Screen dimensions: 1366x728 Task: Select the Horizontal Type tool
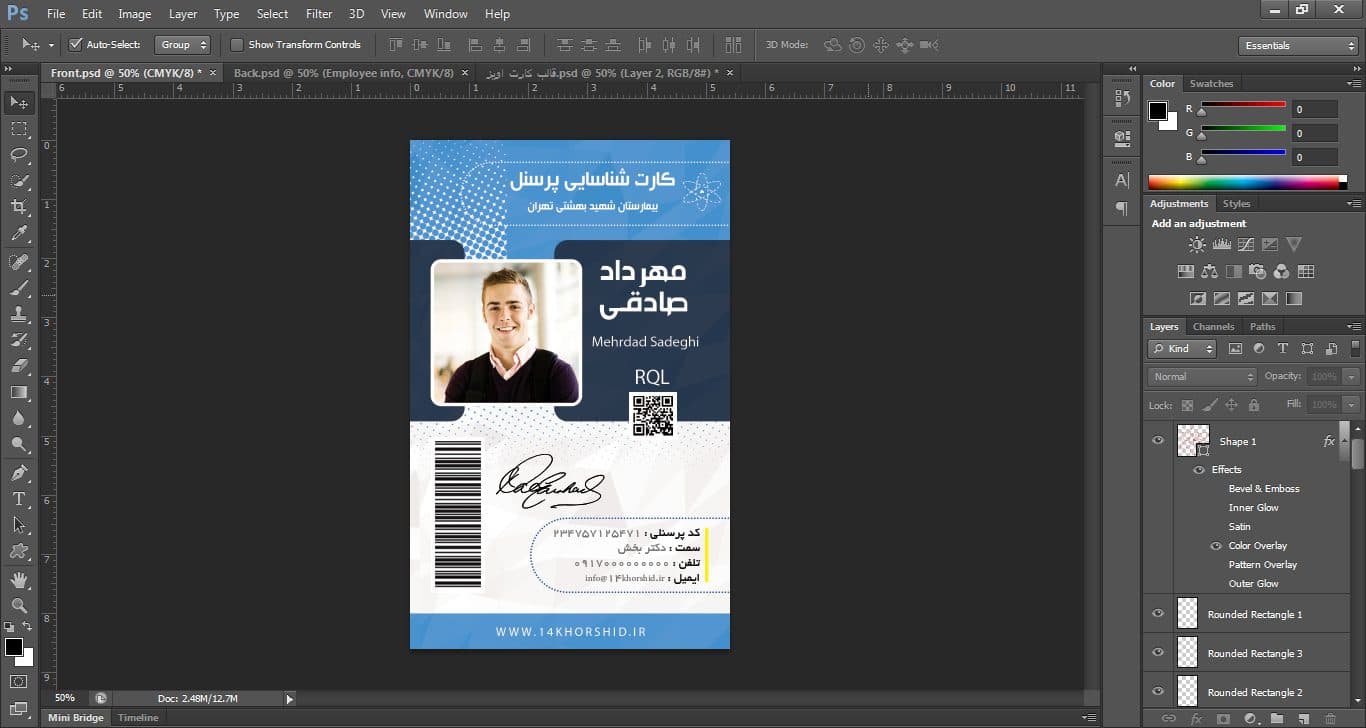(19, 499)
